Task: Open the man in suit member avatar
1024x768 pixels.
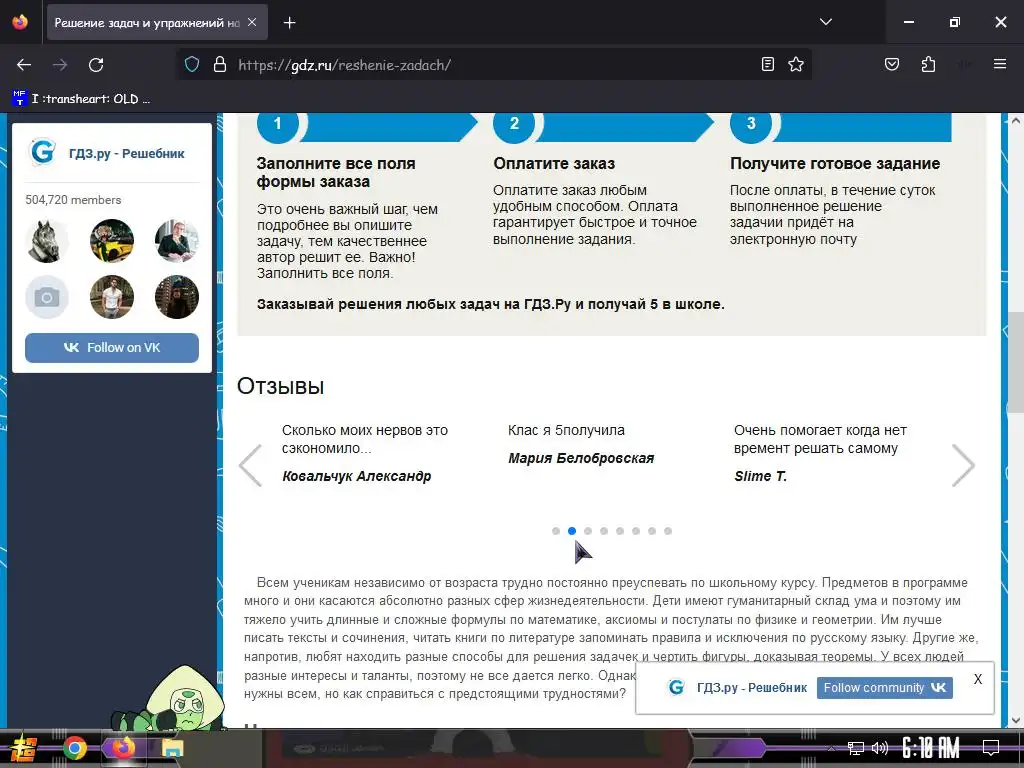Action: point(176,241)
